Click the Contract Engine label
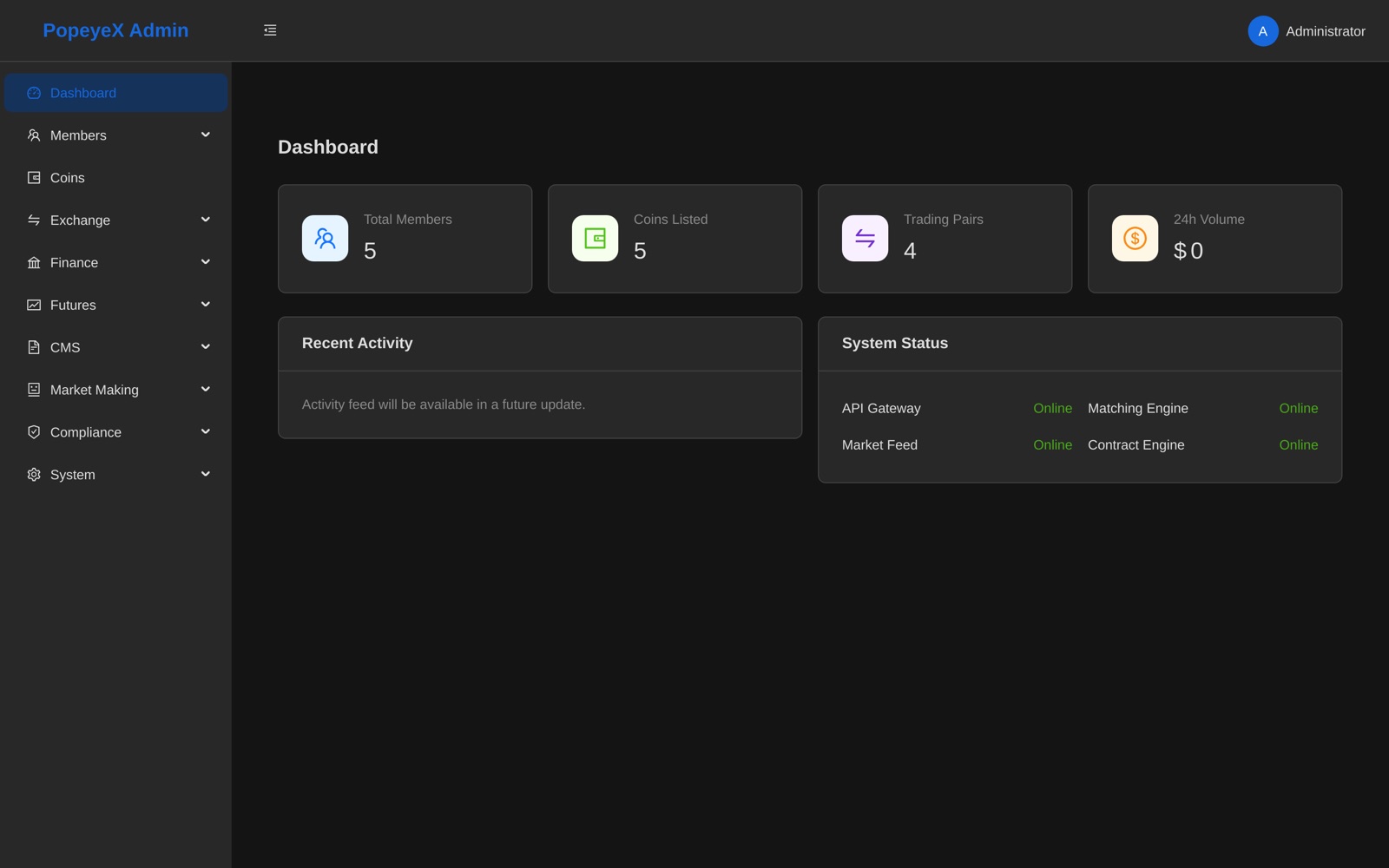The image size is (1389, 868). [1136, 444]
